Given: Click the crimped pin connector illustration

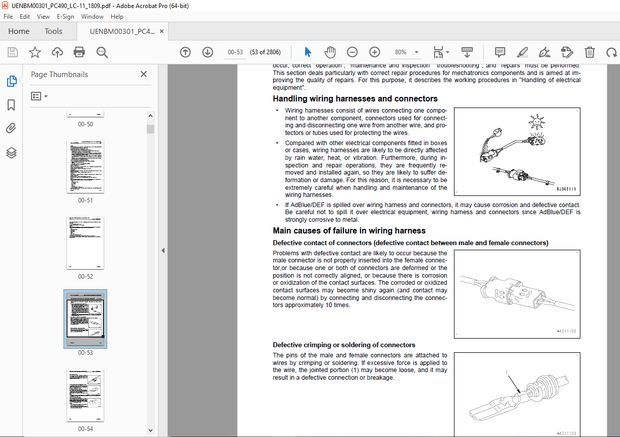Looking at the screenshot, I should click(x=517, y=395).
